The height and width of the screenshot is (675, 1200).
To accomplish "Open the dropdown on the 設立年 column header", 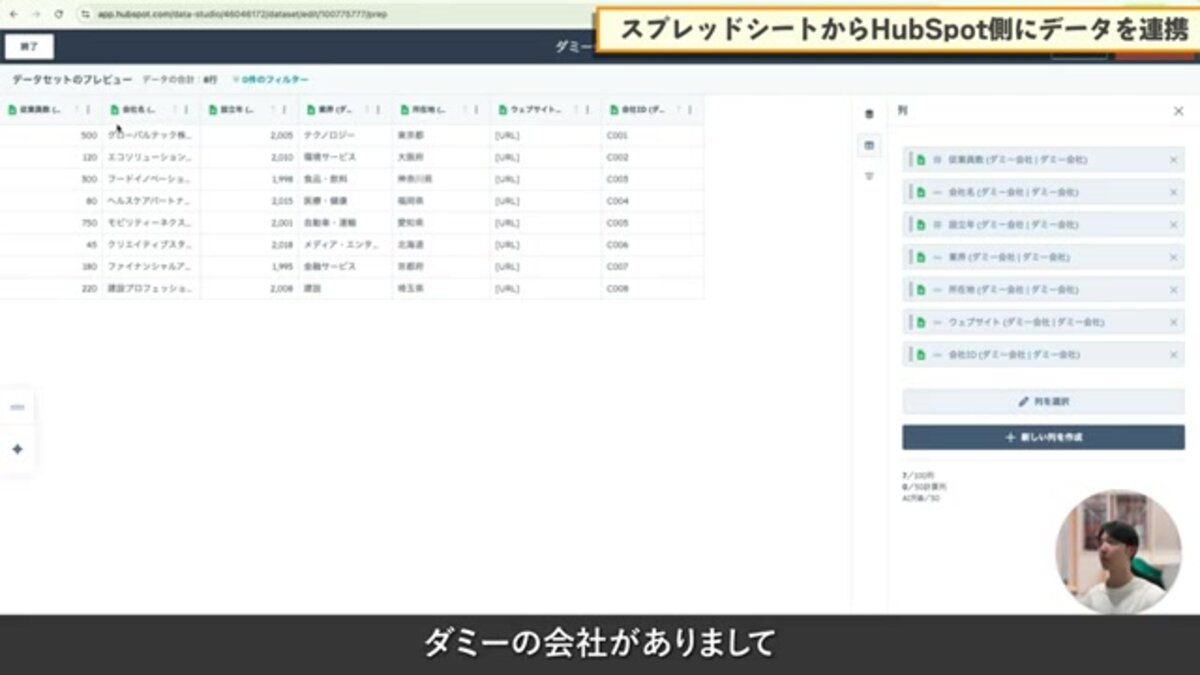I will coord(282,110).
